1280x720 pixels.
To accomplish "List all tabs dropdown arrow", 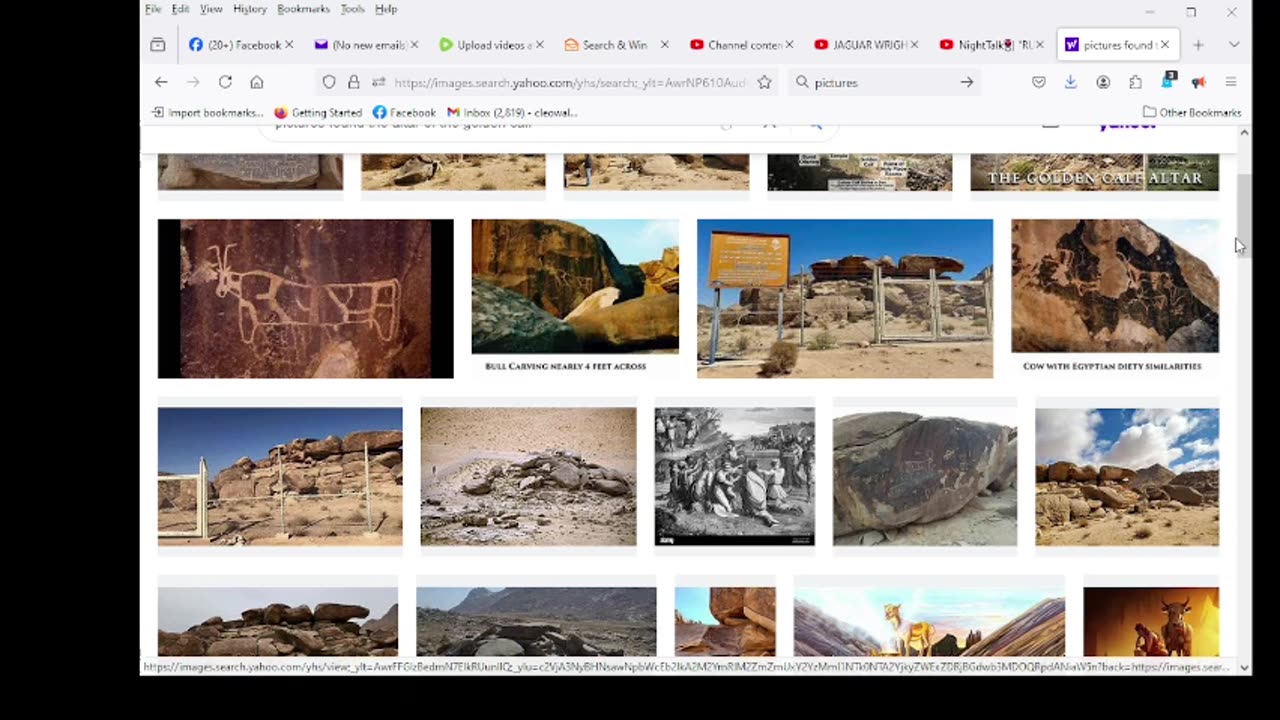I will [x=1234, y=45].
